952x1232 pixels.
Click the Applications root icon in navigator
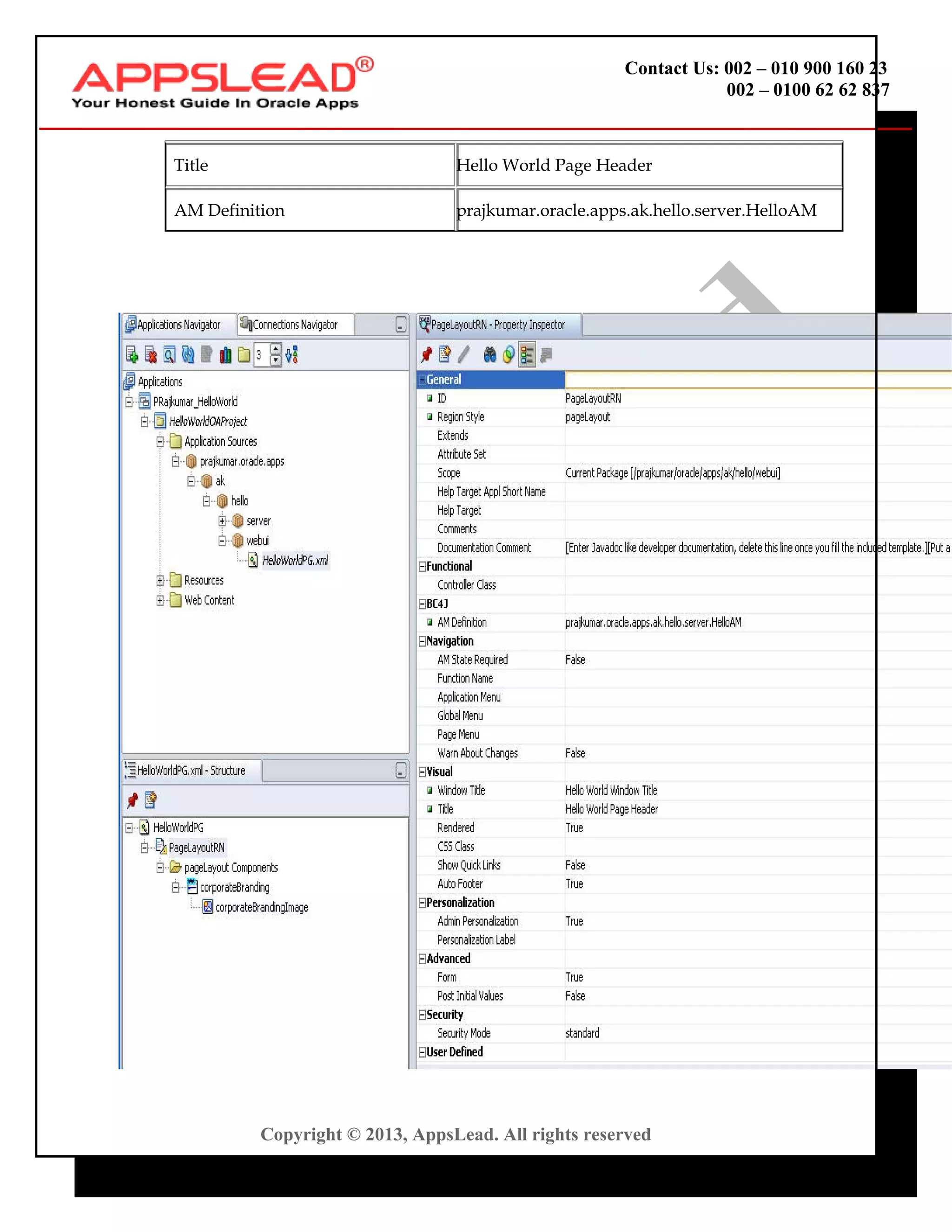point(130,381)
